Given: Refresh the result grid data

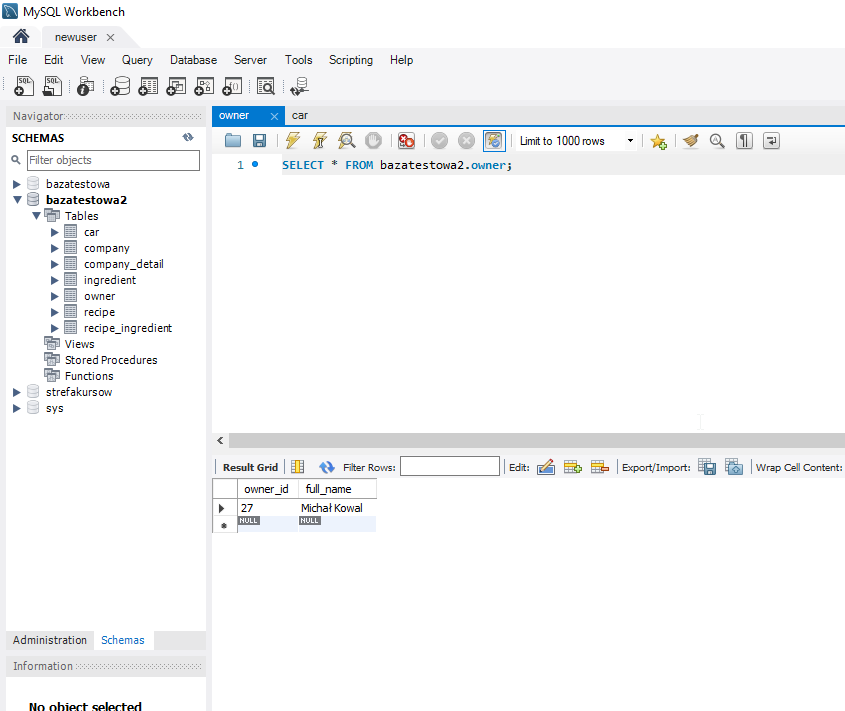Looking at the screenshot, I should [x=327, y=467].
